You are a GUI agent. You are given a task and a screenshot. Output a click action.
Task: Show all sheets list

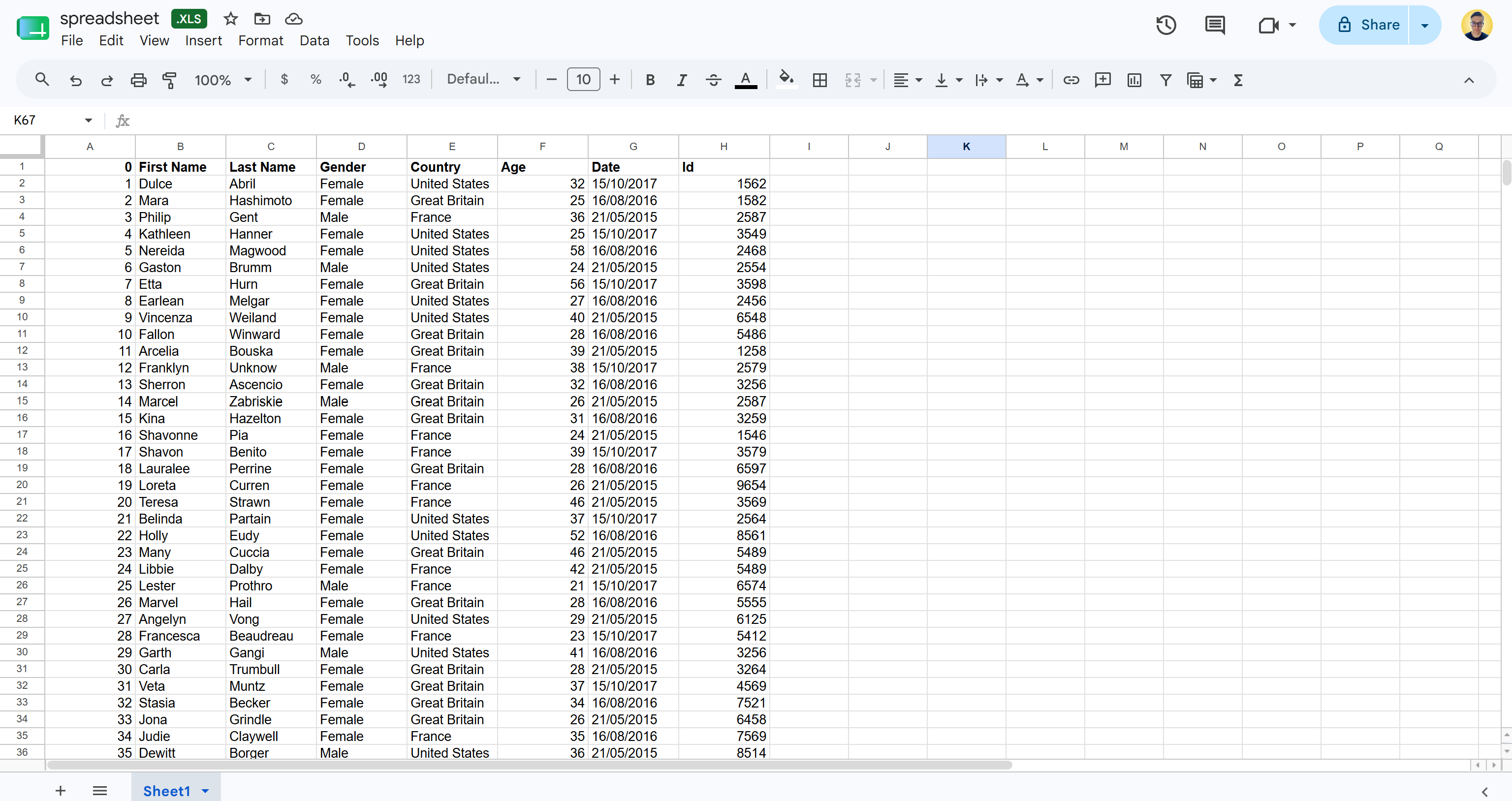[x=100, y=791]
